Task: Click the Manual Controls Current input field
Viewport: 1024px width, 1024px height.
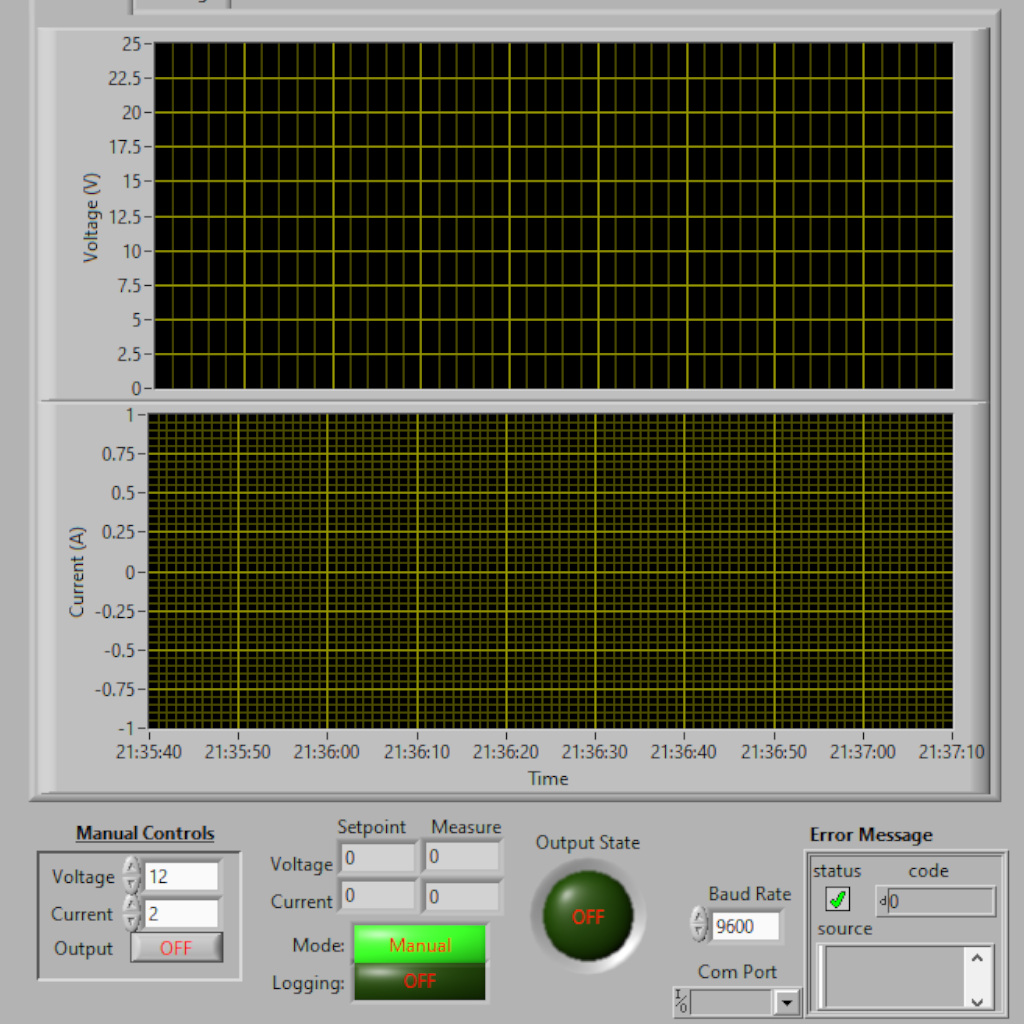Action: click(181, 914)
